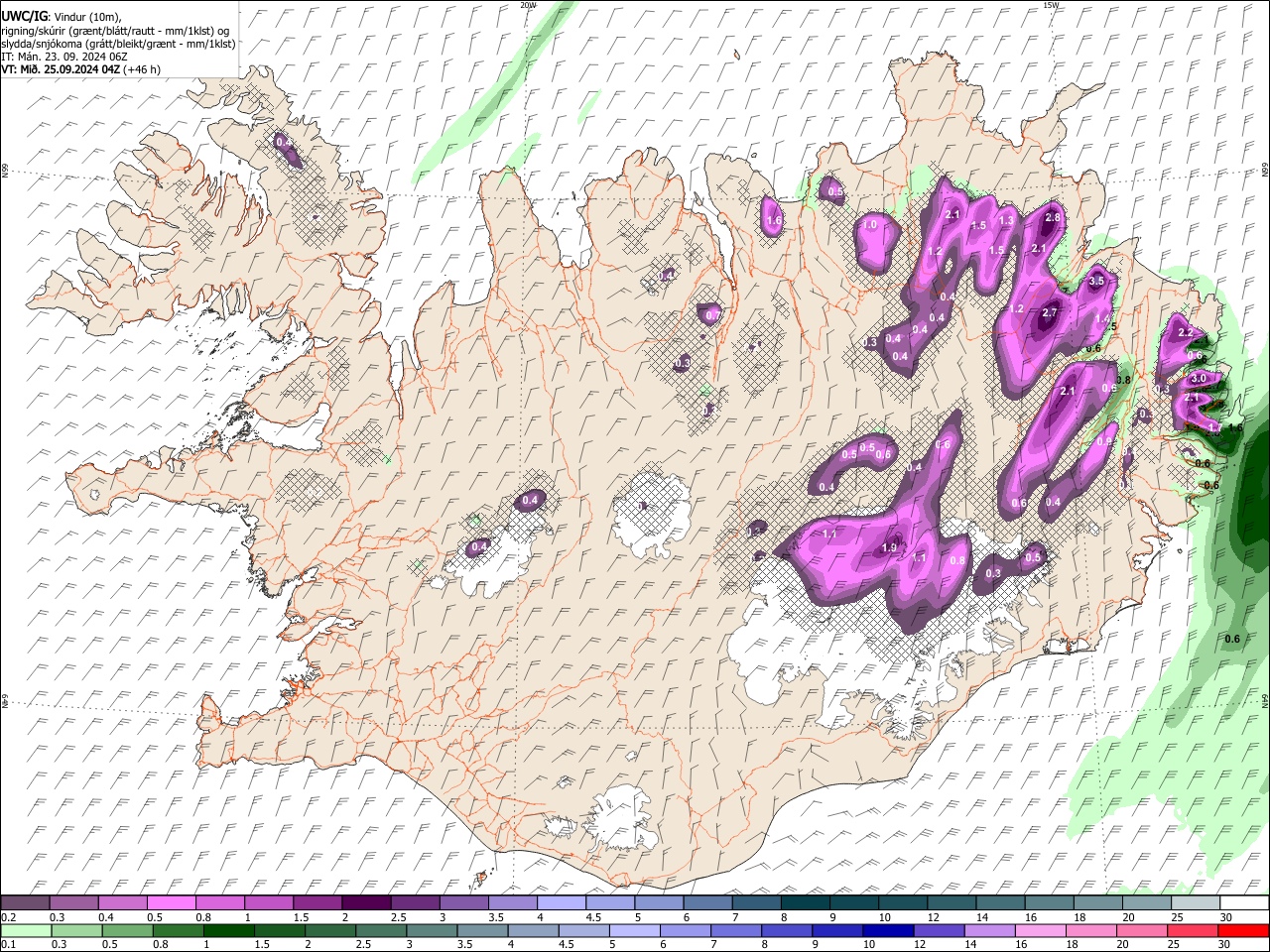The height and width of the screenshot is (952, 1270).
Task: Click the 2.2 value near the east coast
Action: 1186,334
